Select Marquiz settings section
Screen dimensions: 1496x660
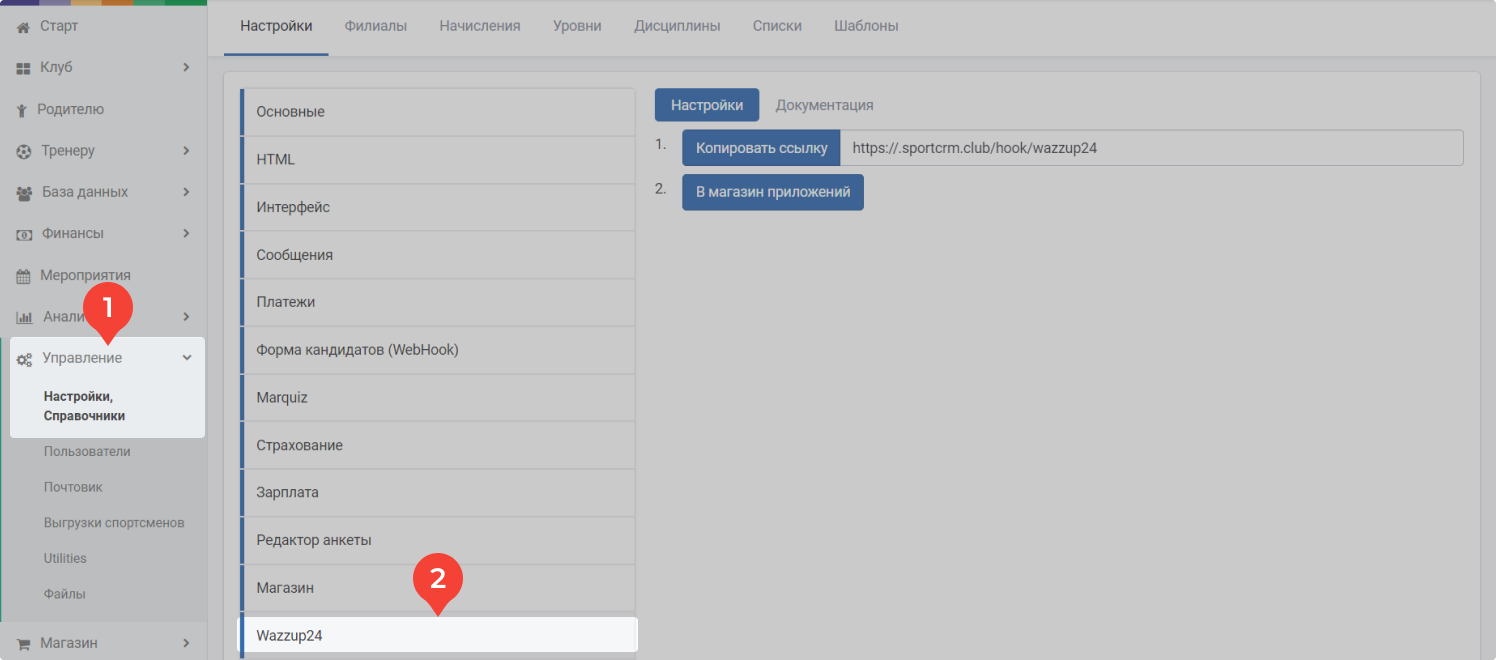click(438, 397)
